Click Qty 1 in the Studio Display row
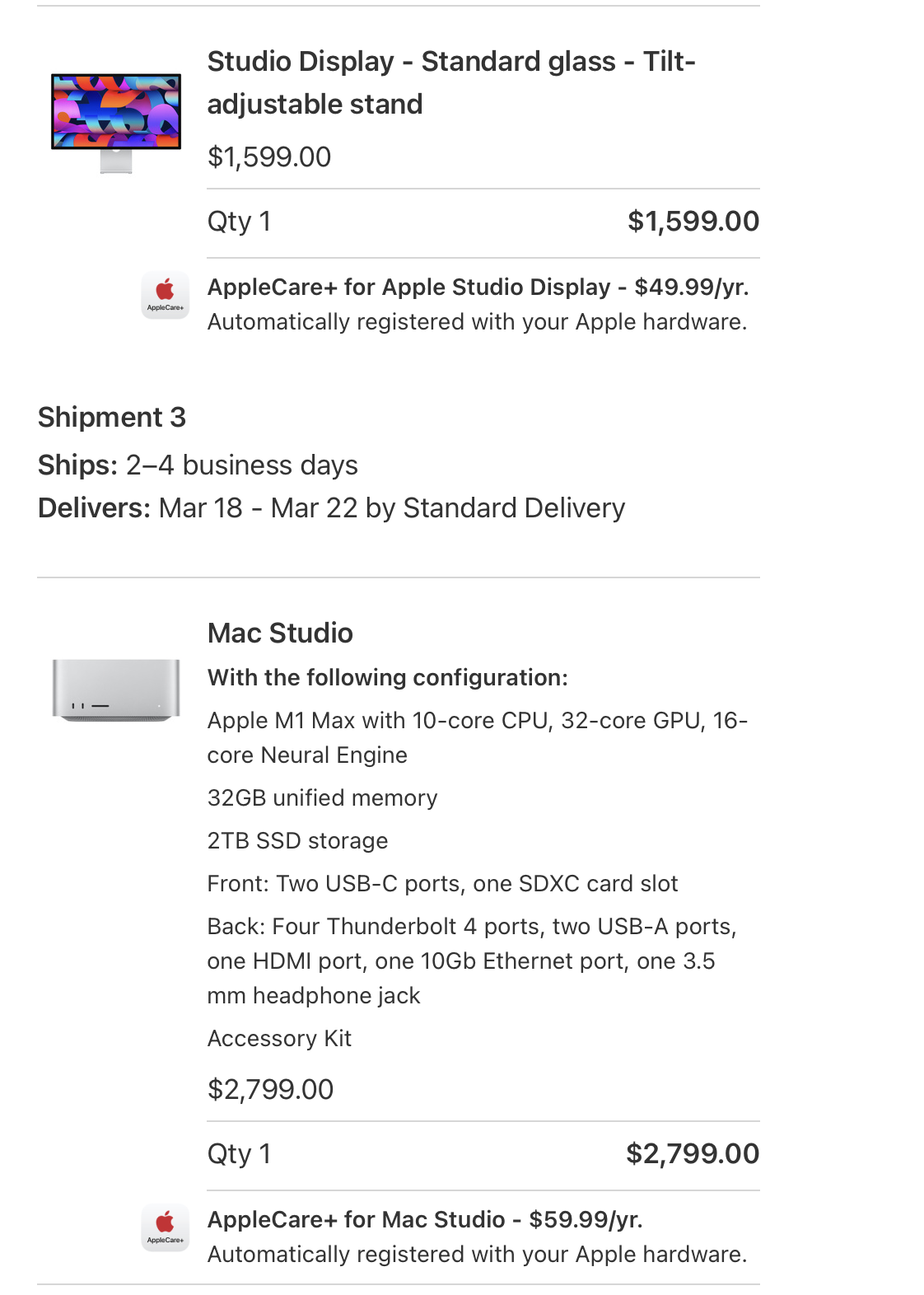Image resolution: width=924 pixels, height=1295 pixels. click(239, 221)
